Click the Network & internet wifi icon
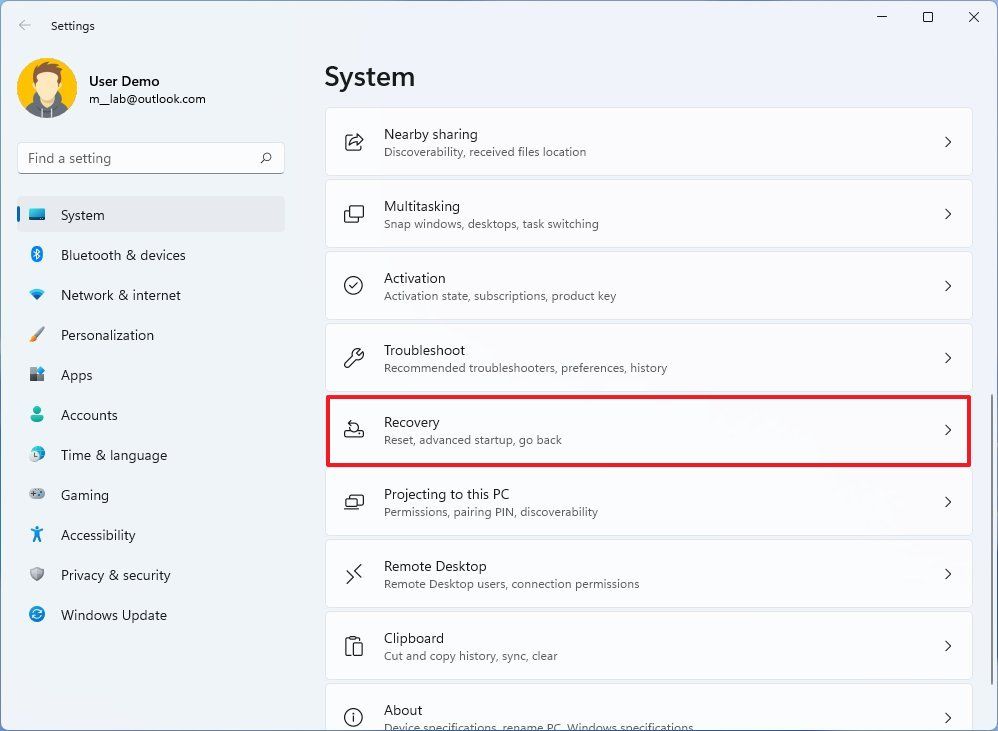This screenshot has width=998, height=731. (37, 295)
